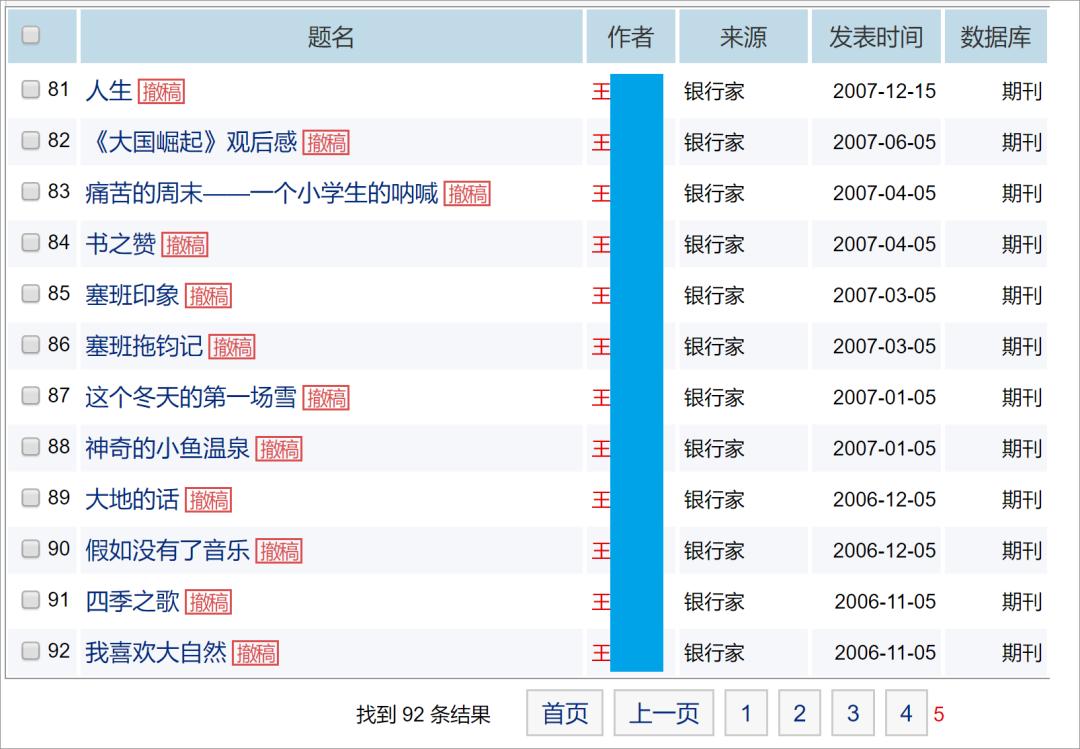Image resolution: width=1080 pixels, height=749 pixels.
Task: Mark checkbox for row 91
Action: (30, 599)
